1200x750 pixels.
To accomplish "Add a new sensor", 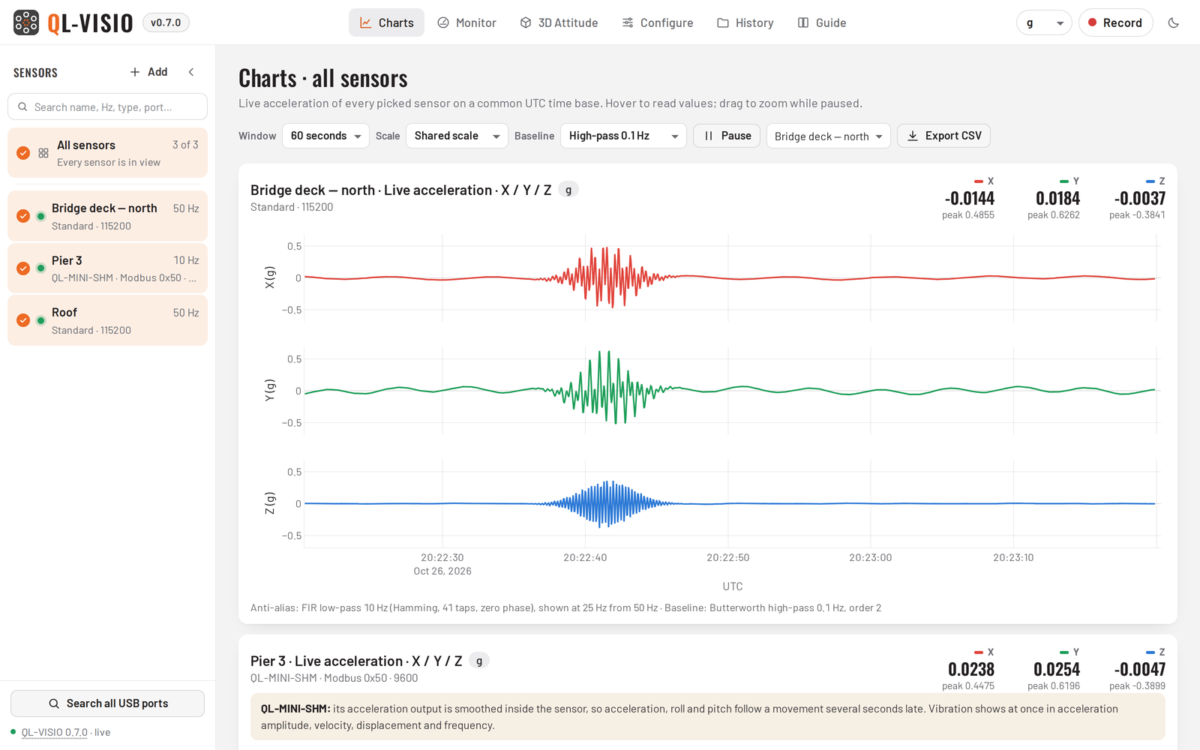I will click(x=148, y=72).
